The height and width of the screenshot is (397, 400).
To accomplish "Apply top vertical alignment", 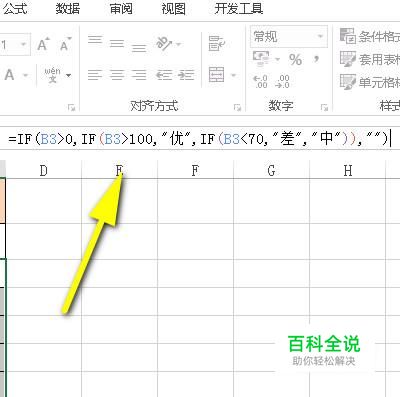I will coord(95,40).
